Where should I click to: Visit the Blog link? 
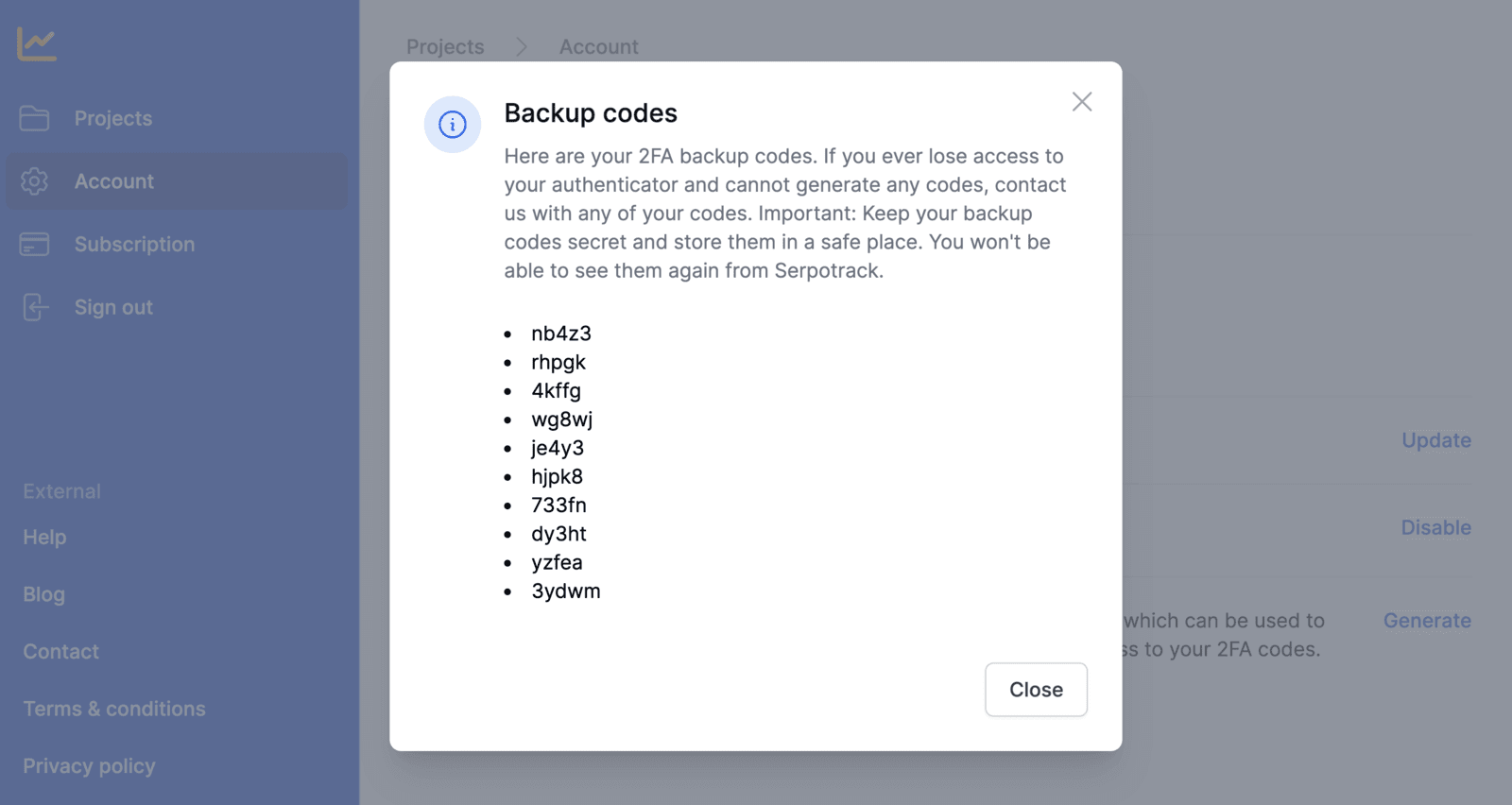44,594
